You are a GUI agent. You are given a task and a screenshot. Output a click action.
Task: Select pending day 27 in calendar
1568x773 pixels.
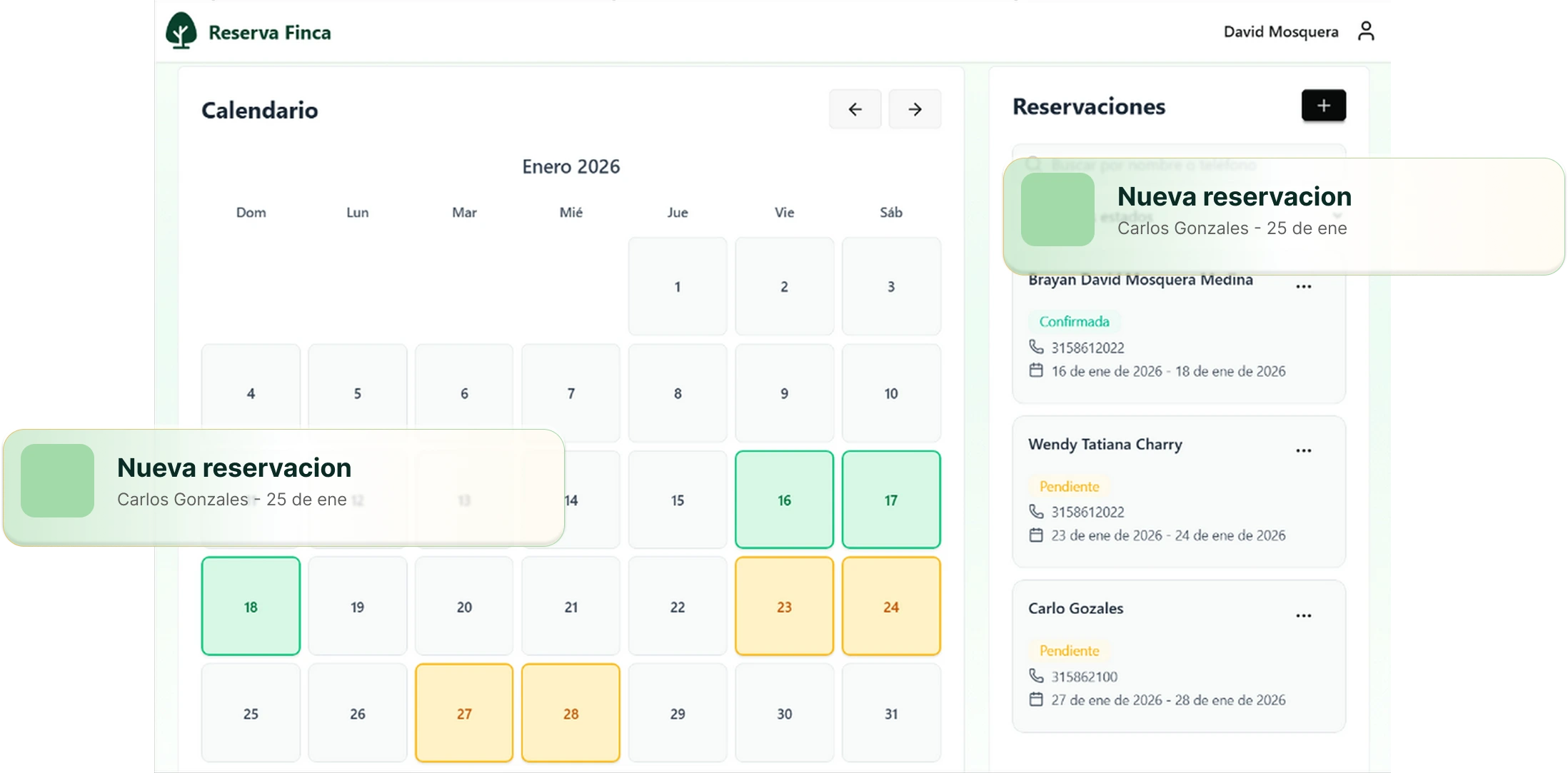[x=464, y=713]
